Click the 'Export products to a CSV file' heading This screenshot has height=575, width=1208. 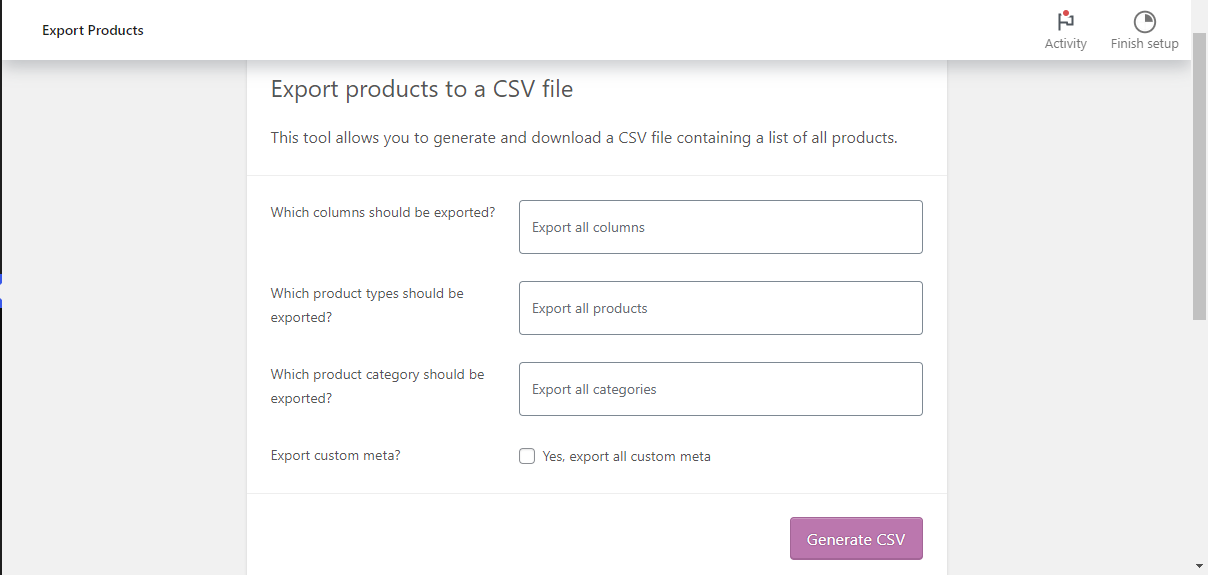pos(422,89)
